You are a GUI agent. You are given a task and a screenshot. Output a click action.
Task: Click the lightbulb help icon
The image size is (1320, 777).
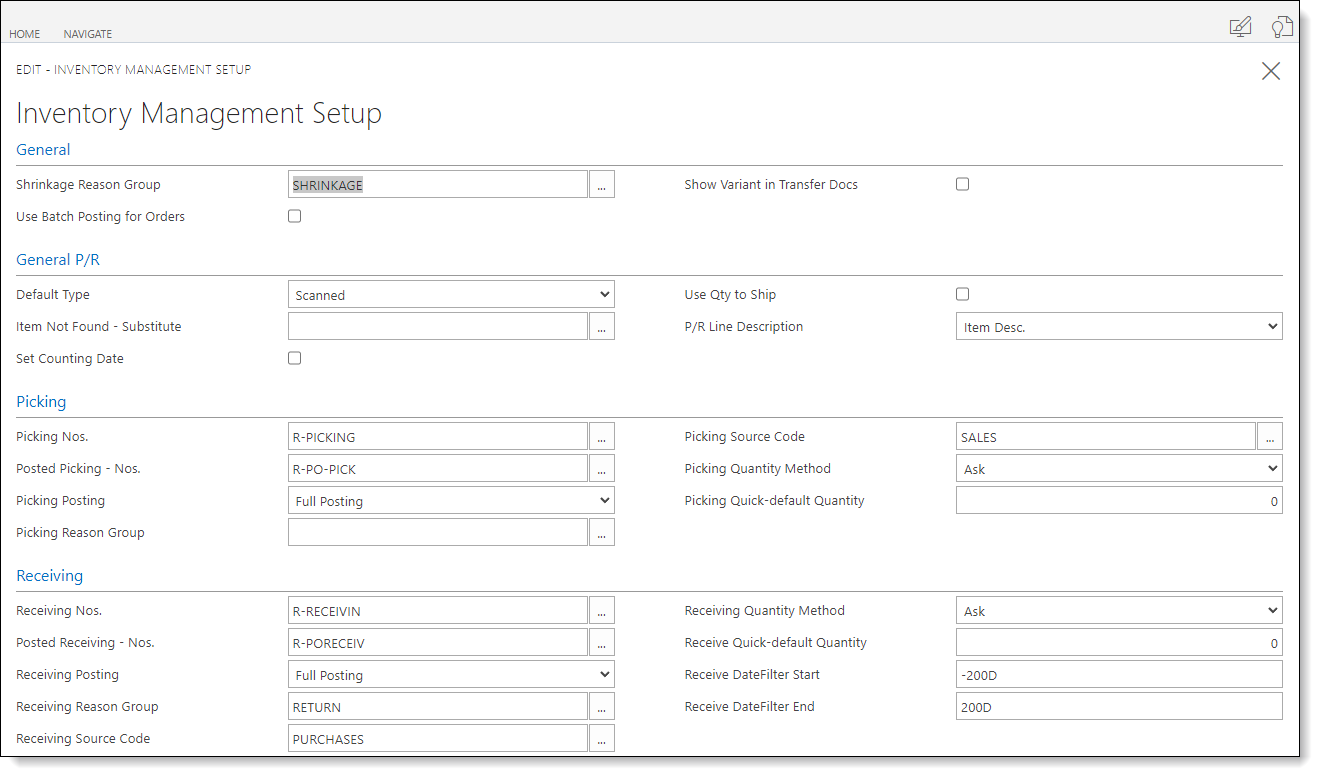pyautogui.click(x=1282, y=27)
